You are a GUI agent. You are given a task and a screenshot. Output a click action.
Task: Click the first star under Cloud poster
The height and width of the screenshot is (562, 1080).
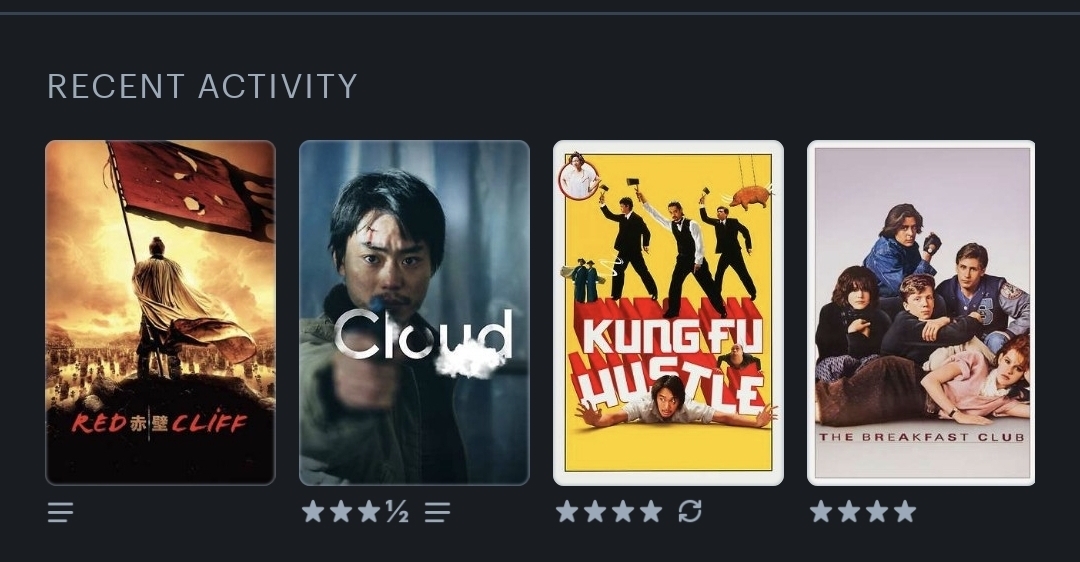tap(313, 512)
